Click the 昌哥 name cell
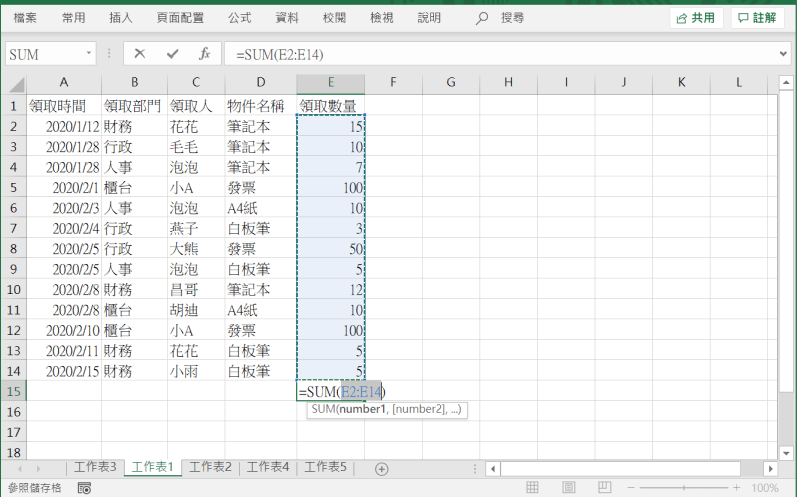 tap(196, 290)
